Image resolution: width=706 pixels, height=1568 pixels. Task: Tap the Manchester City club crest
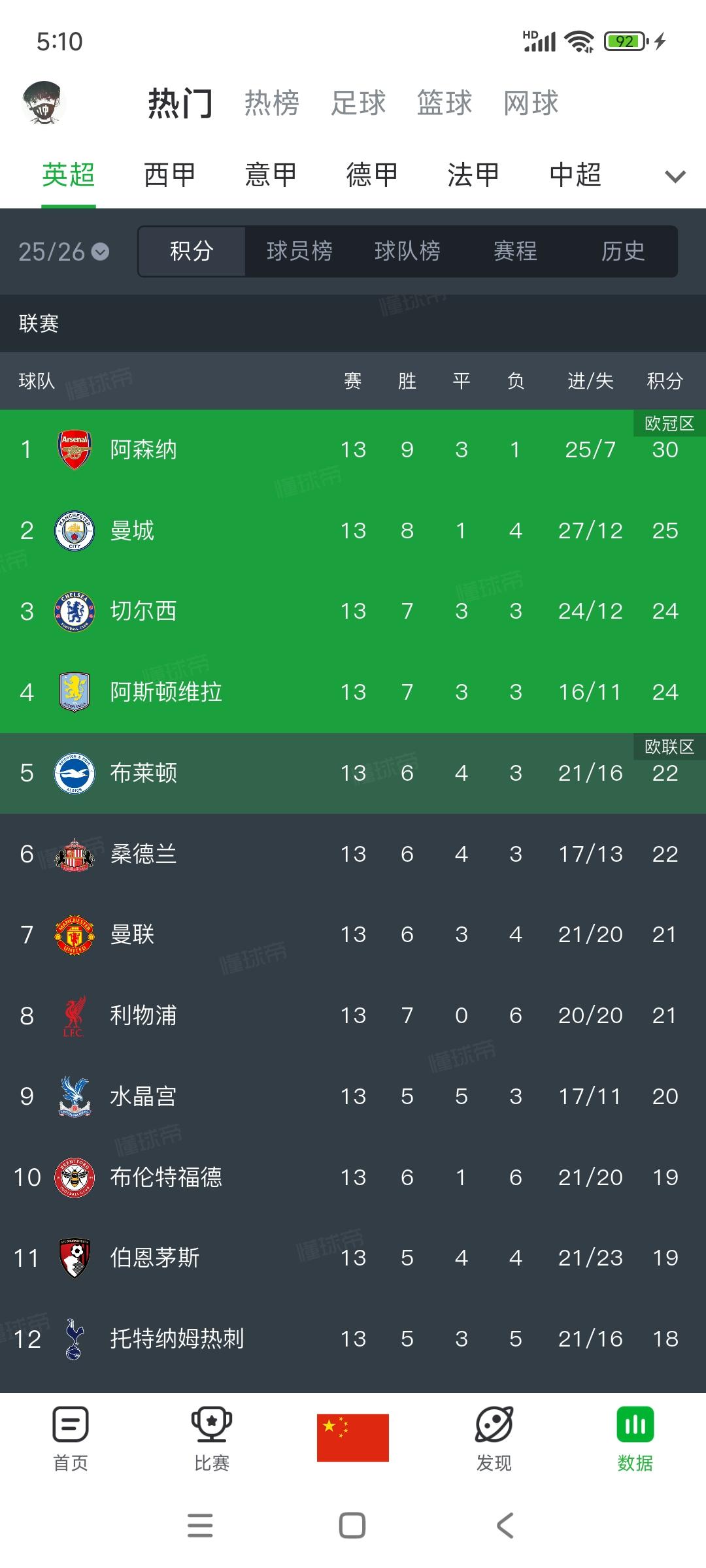[x=75, y=531]
